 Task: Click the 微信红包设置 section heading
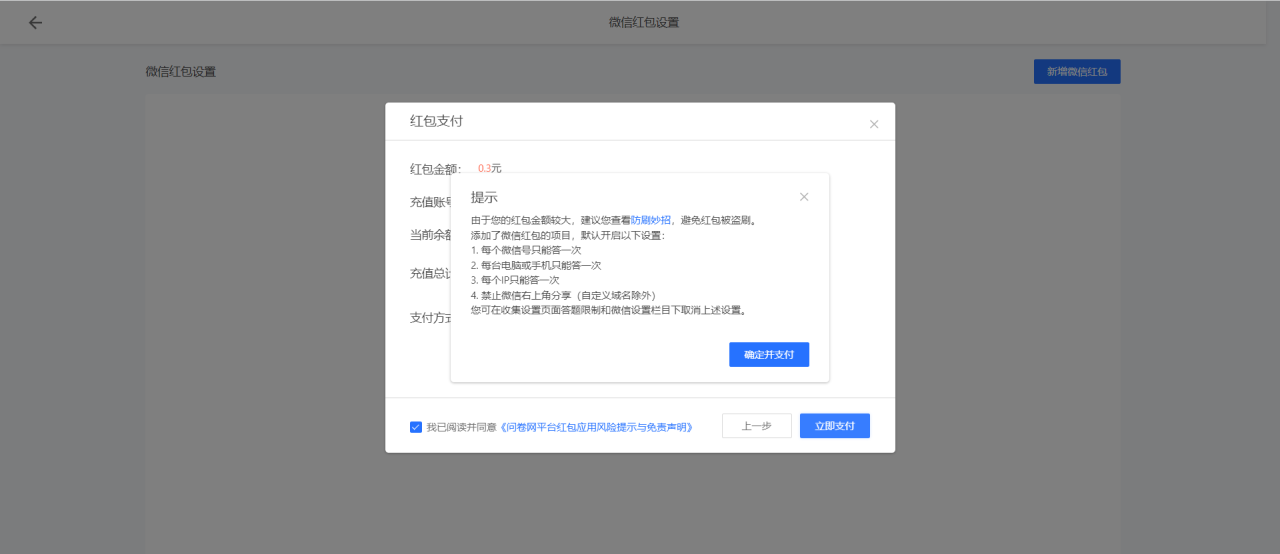tap(181, 72)
